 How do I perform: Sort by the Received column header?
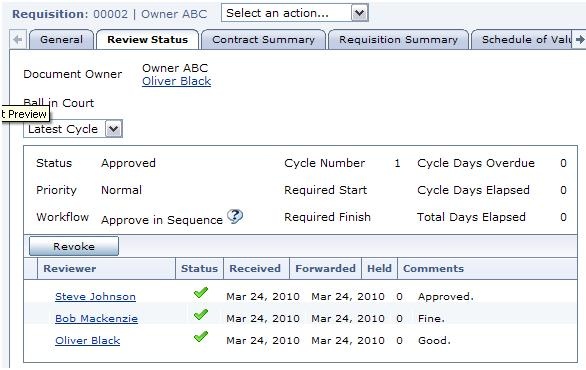point(256,269)
